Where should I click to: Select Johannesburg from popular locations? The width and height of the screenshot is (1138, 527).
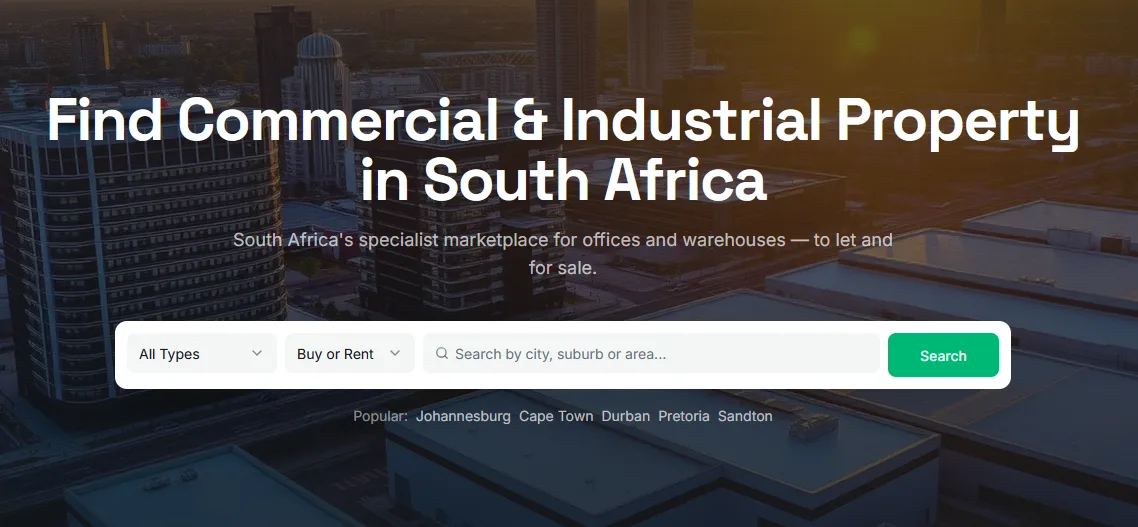463,416
